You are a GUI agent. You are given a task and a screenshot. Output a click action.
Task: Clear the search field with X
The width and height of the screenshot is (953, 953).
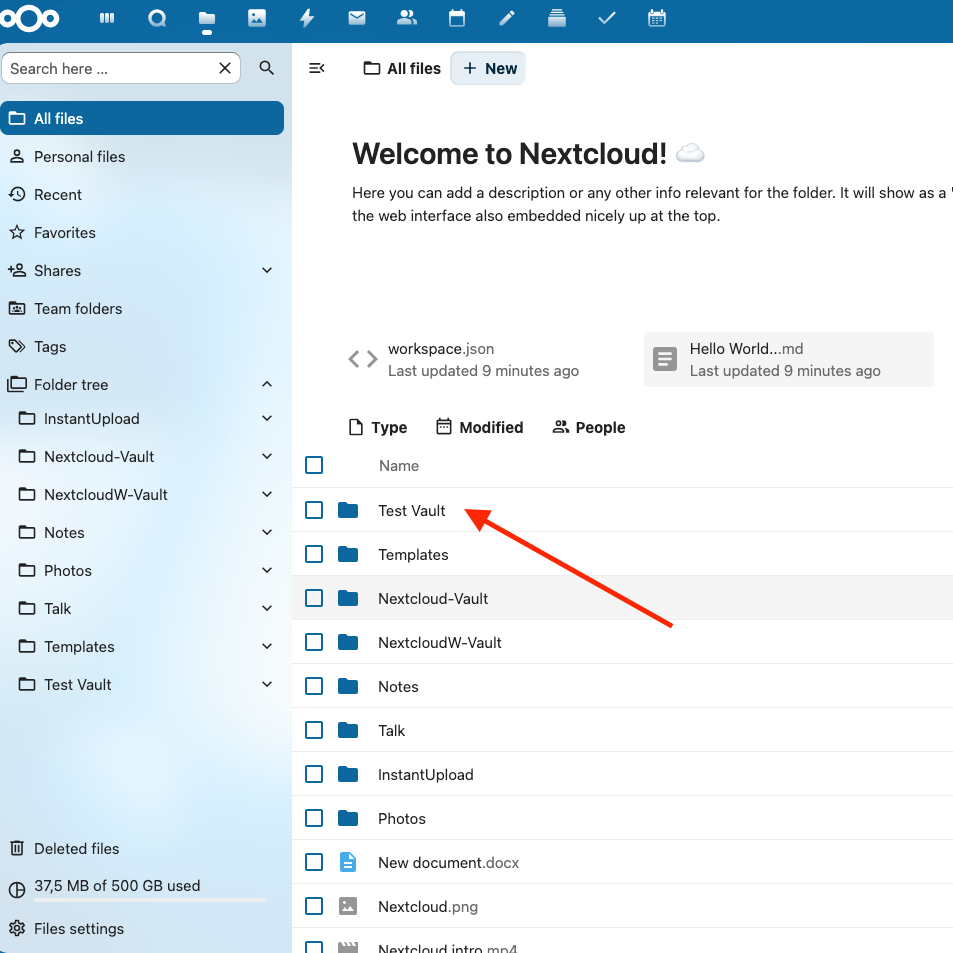225,68
